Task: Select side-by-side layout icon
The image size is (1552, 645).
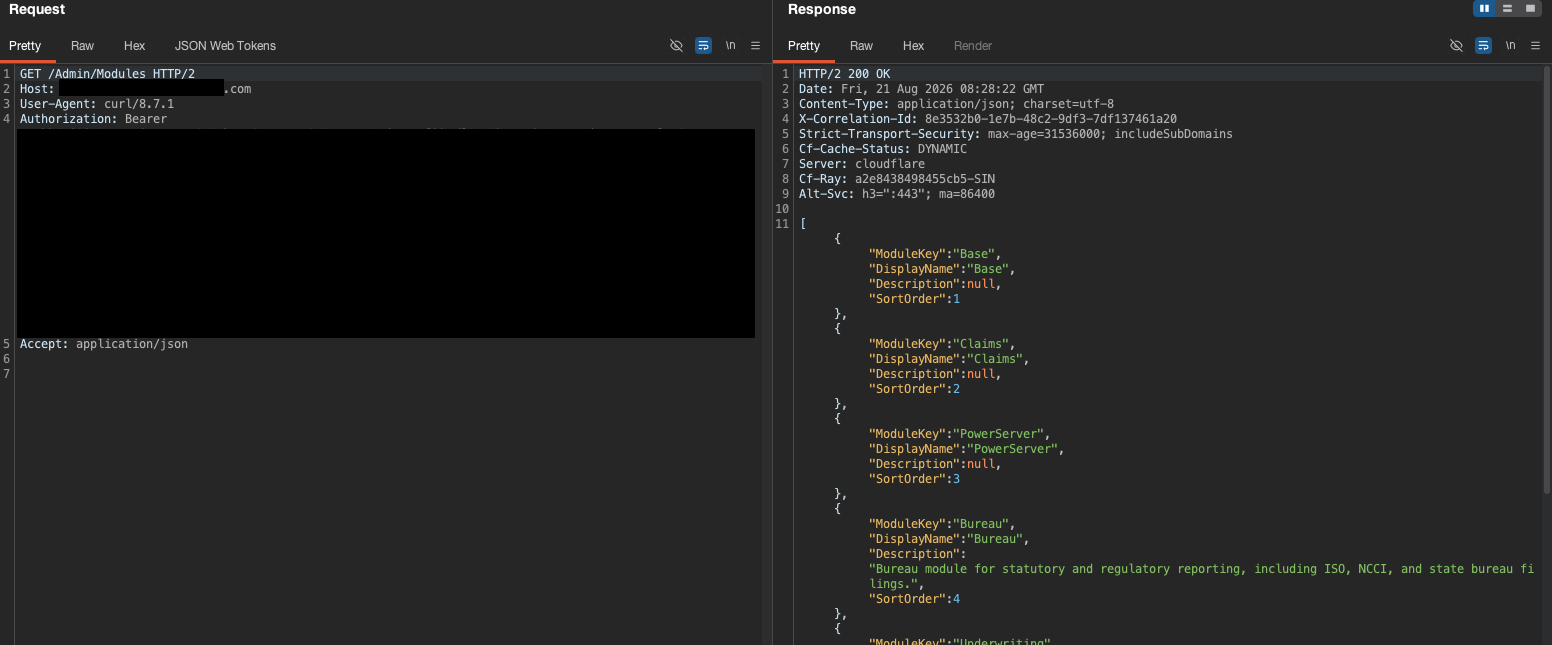Action: click(x=1484, y=8)
